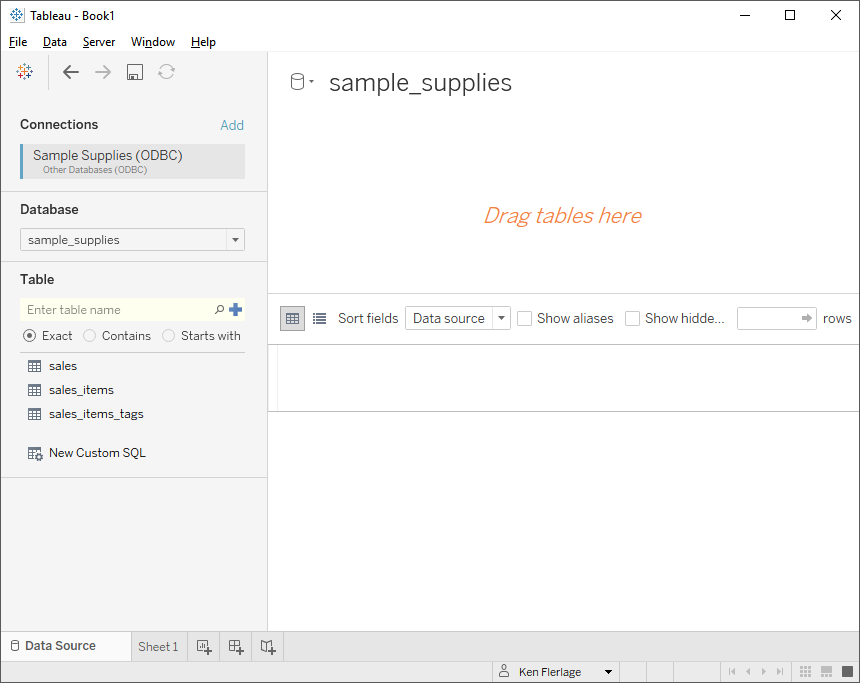
Task: Open the Database sample_supplies dropdown
Action: pyautogui.click(x=132, y=240)
